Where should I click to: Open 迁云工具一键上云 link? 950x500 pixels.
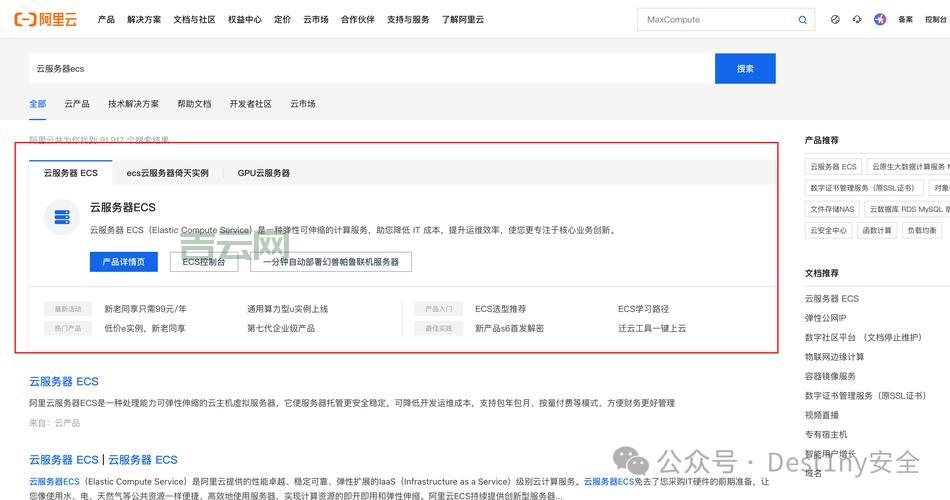(x=652, y=328)
